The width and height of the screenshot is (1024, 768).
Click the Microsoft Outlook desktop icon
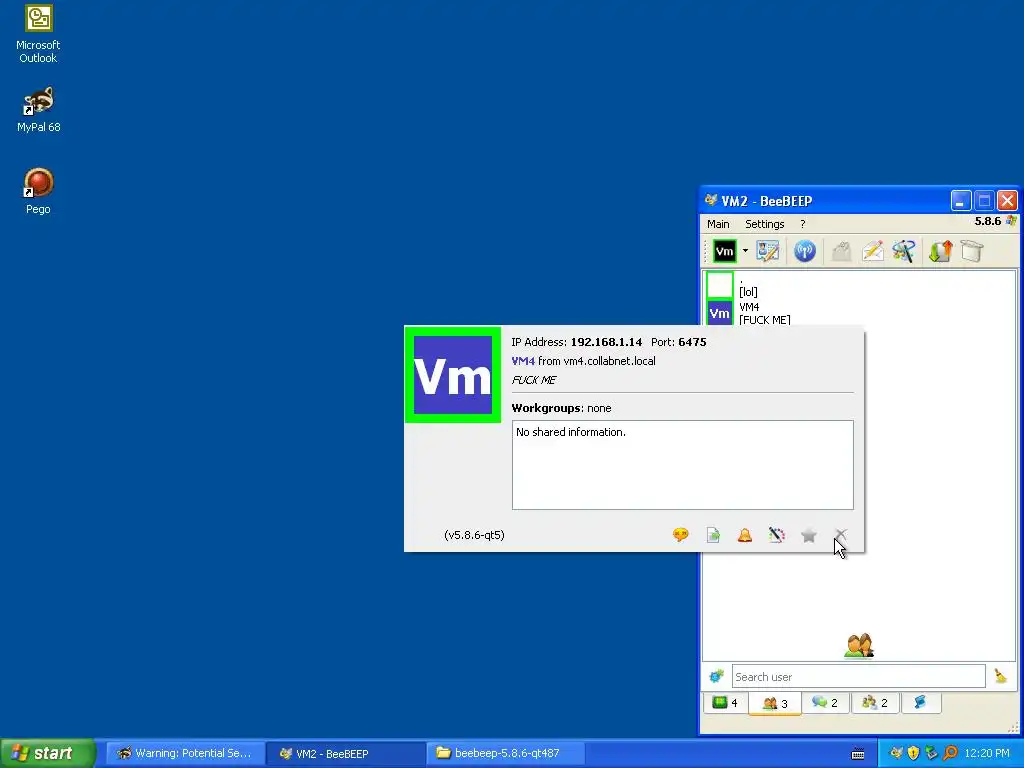38,34
